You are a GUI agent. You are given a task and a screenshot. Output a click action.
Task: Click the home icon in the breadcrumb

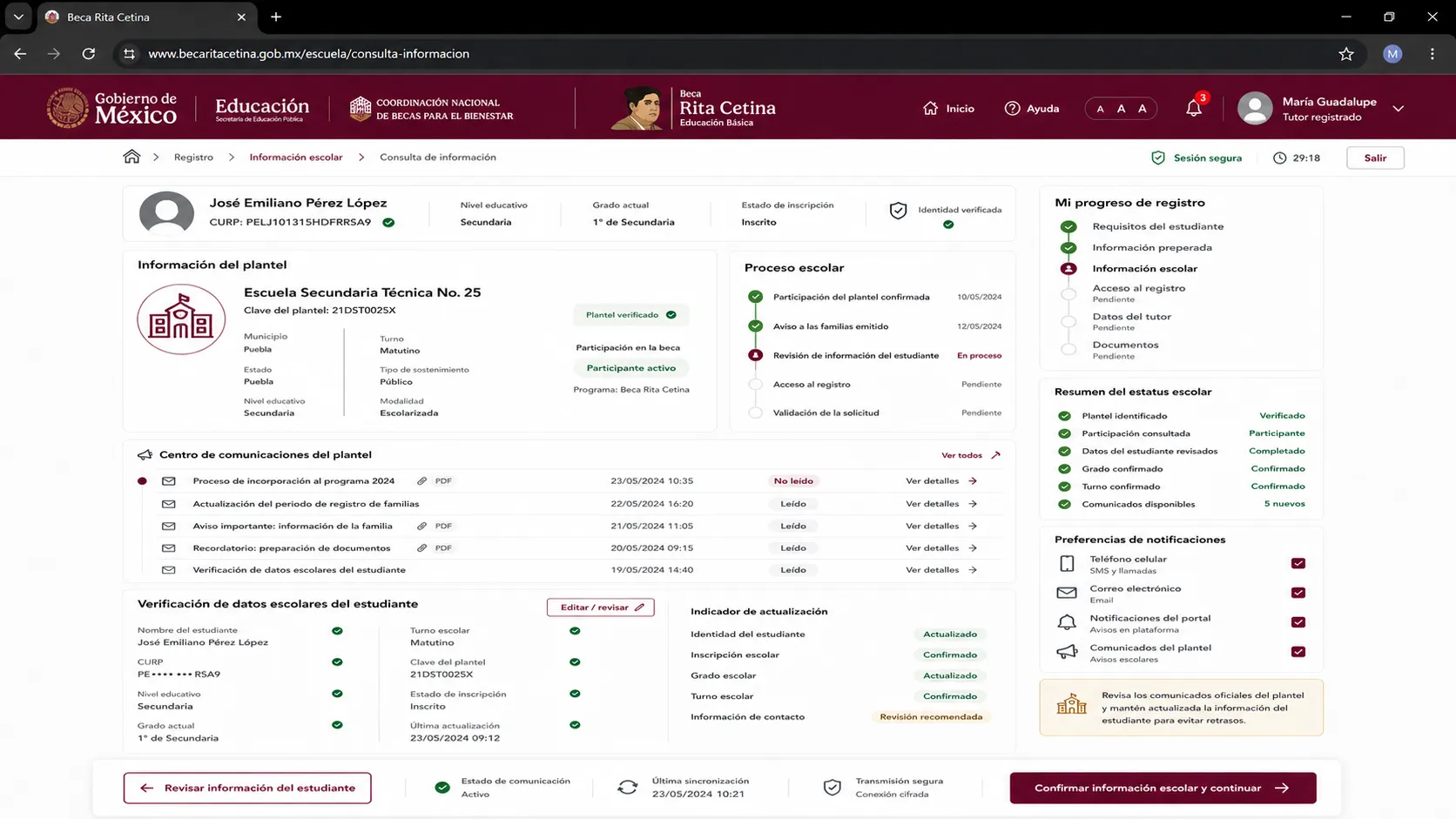(131, 157)
